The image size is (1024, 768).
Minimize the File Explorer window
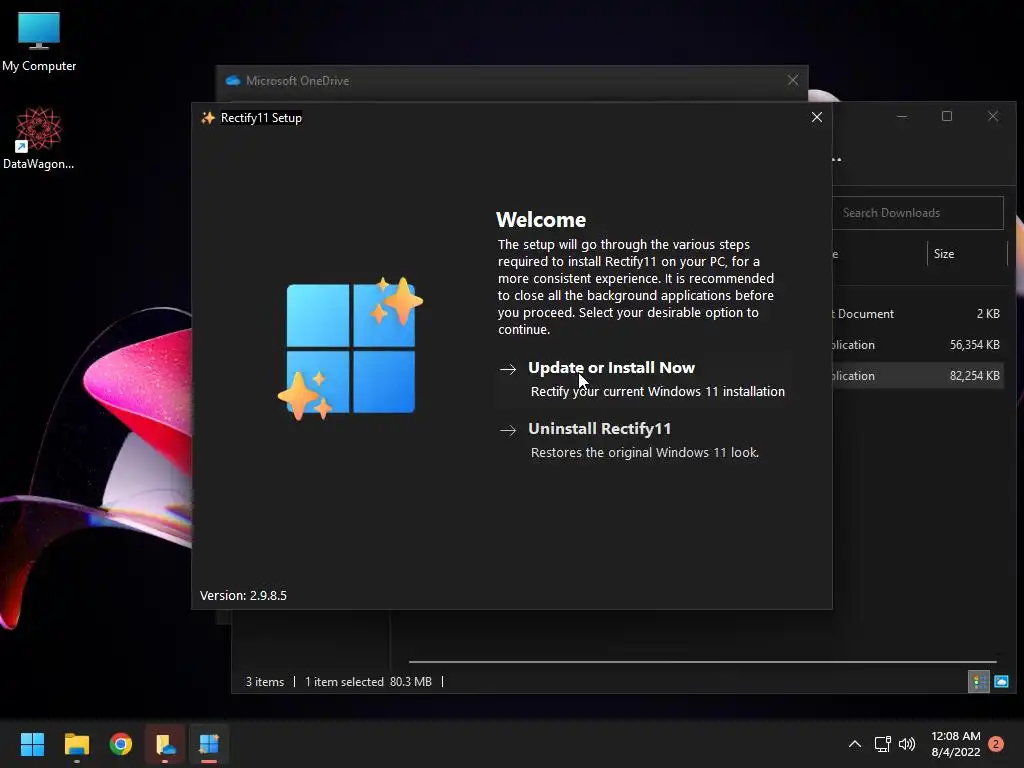[902, 116]
